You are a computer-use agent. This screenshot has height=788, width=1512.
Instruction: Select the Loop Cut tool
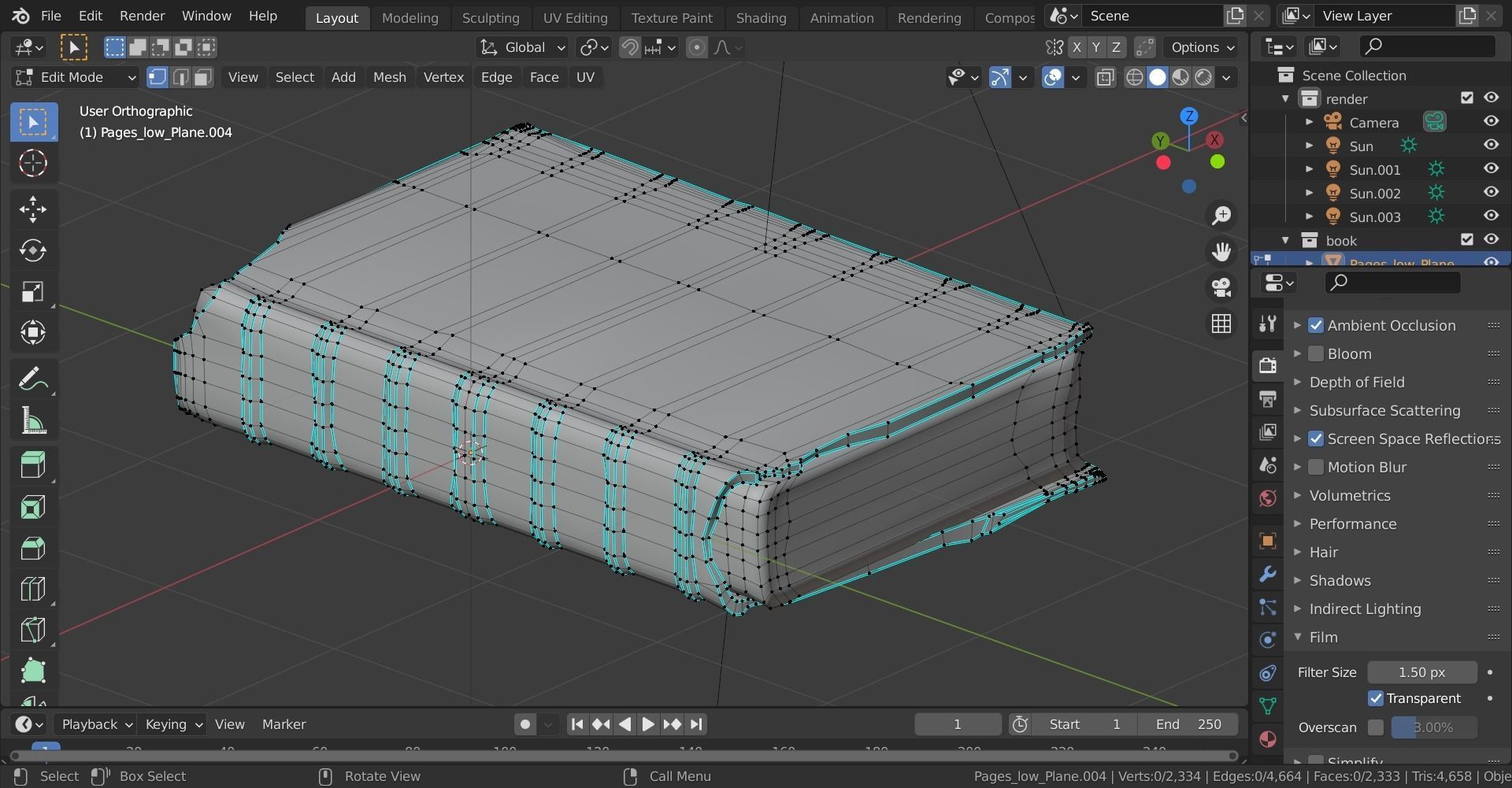click(33, 589)
